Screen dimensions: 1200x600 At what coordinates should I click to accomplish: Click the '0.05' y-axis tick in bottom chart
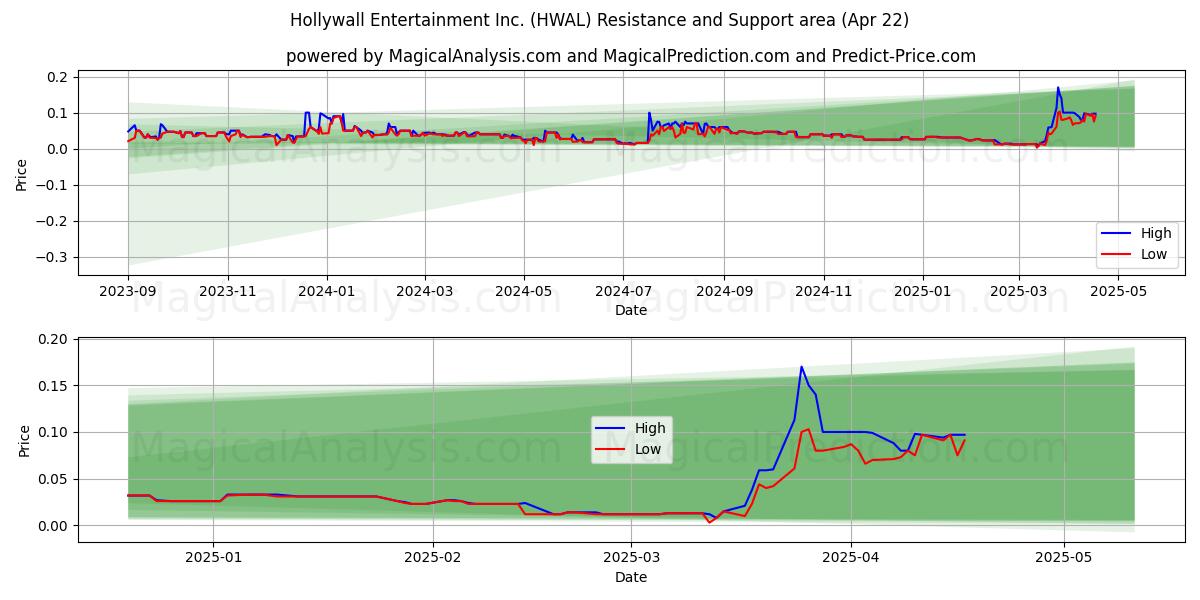52,479
